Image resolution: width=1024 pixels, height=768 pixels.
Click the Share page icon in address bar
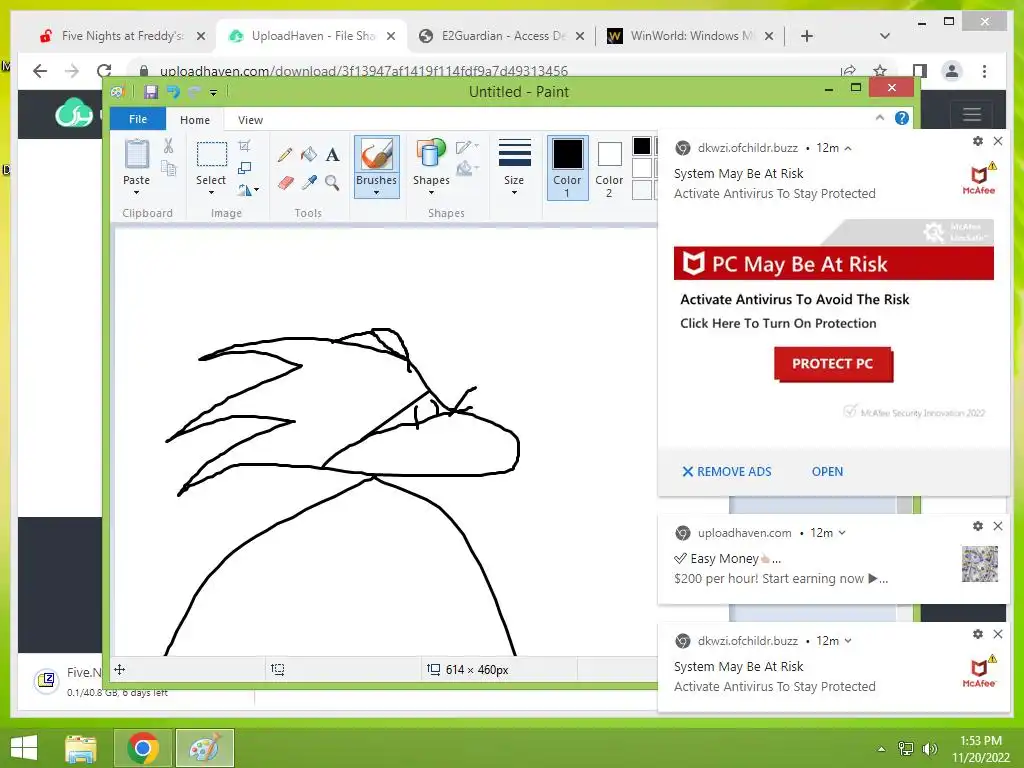pos(848,71)
